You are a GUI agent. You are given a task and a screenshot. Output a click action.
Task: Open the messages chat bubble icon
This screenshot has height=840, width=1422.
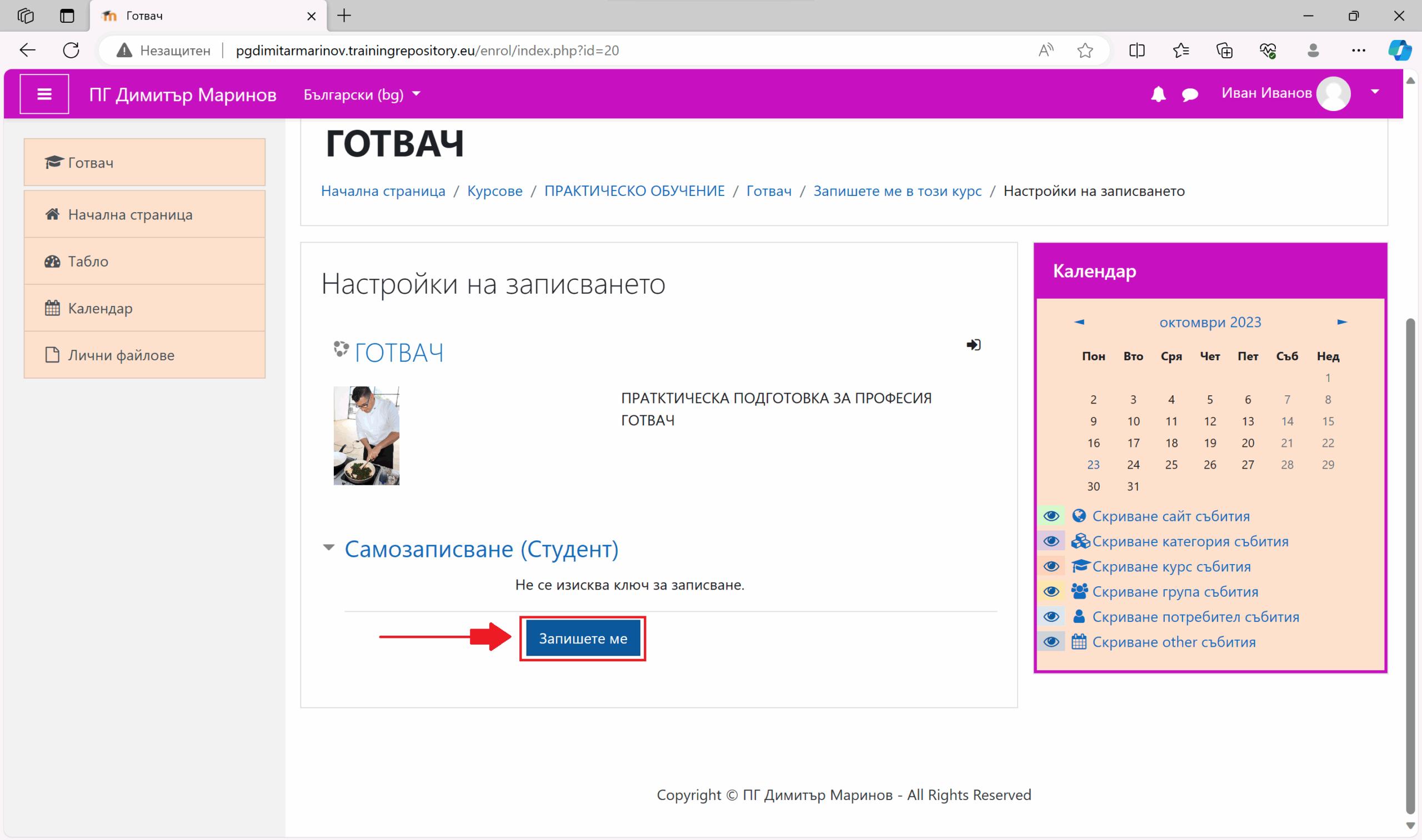coord(1190,94)
